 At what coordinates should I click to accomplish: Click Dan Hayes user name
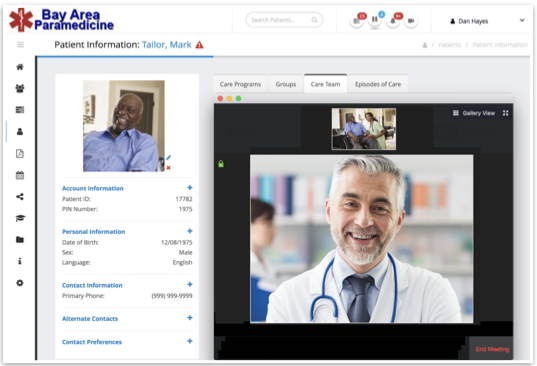tap(473, 21)
